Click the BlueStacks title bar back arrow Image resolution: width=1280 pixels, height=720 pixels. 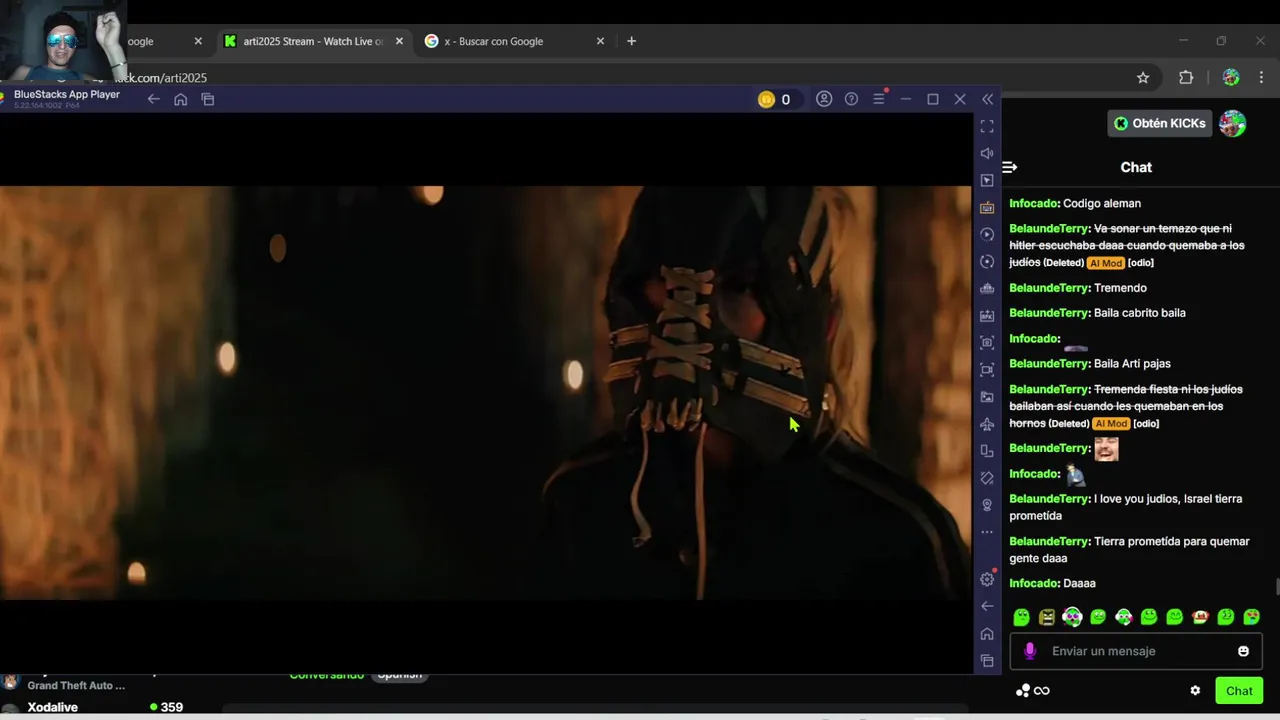pos(153,99)
